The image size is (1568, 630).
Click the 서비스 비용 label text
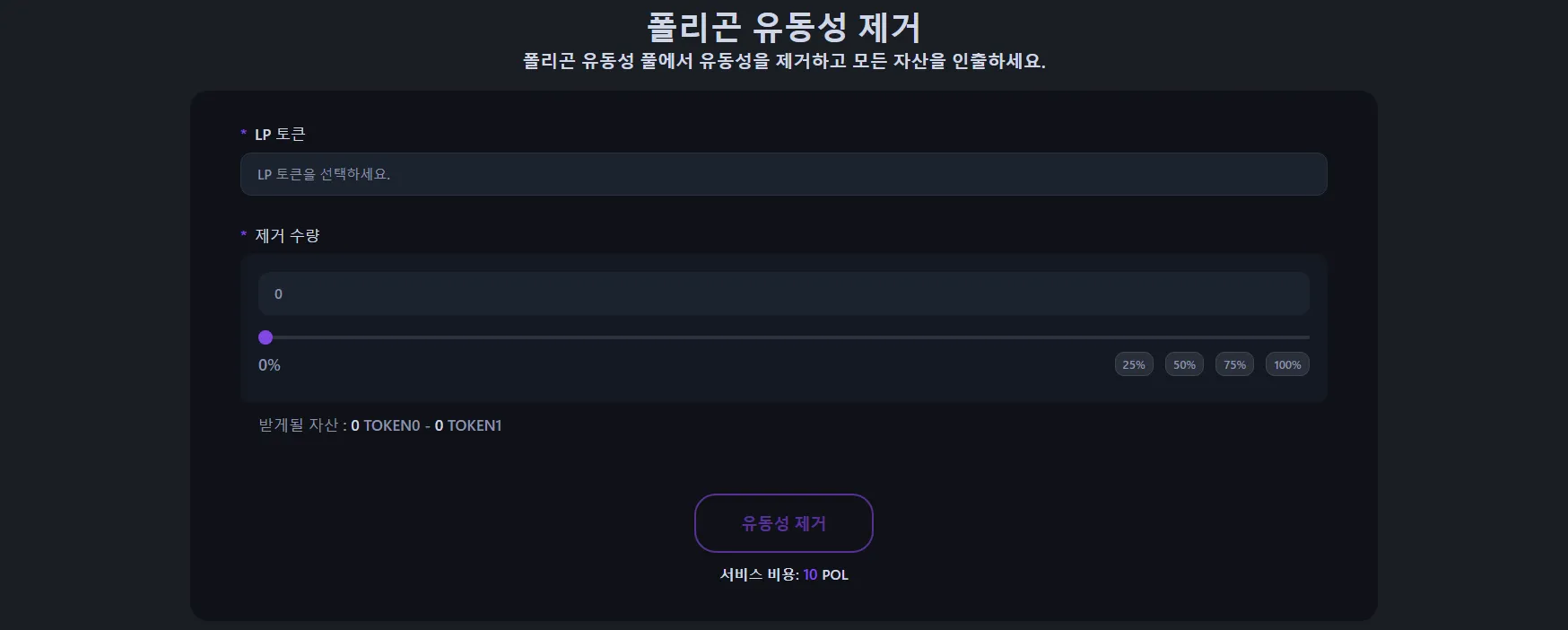point(759,574)
